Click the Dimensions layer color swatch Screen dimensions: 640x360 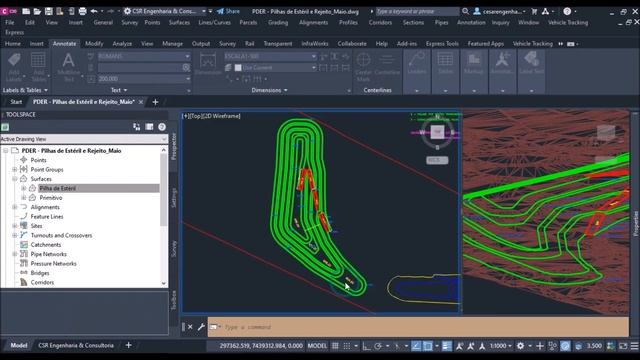click(x=238, y=67)
